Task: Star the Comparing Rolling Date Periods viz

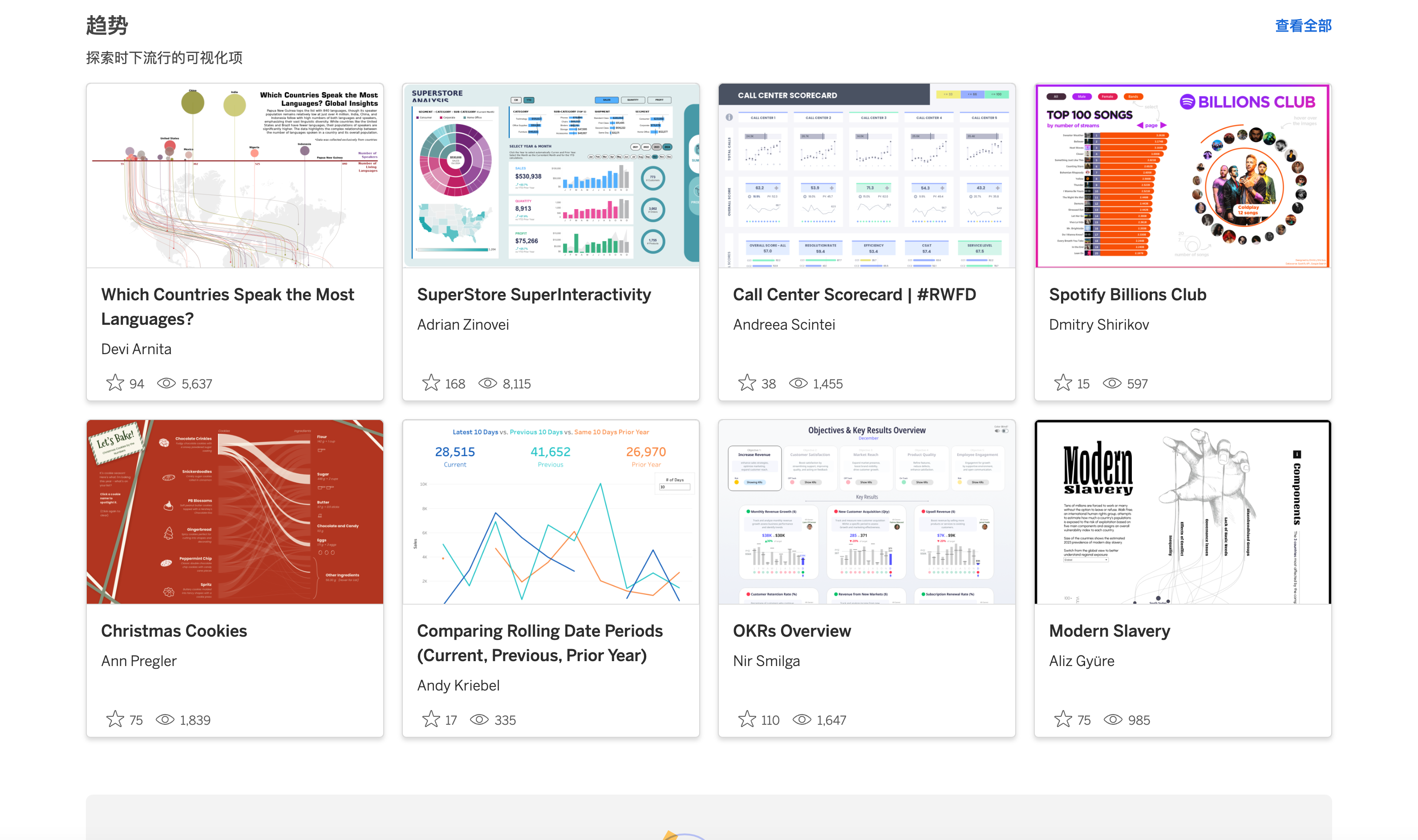Action: 431,719
